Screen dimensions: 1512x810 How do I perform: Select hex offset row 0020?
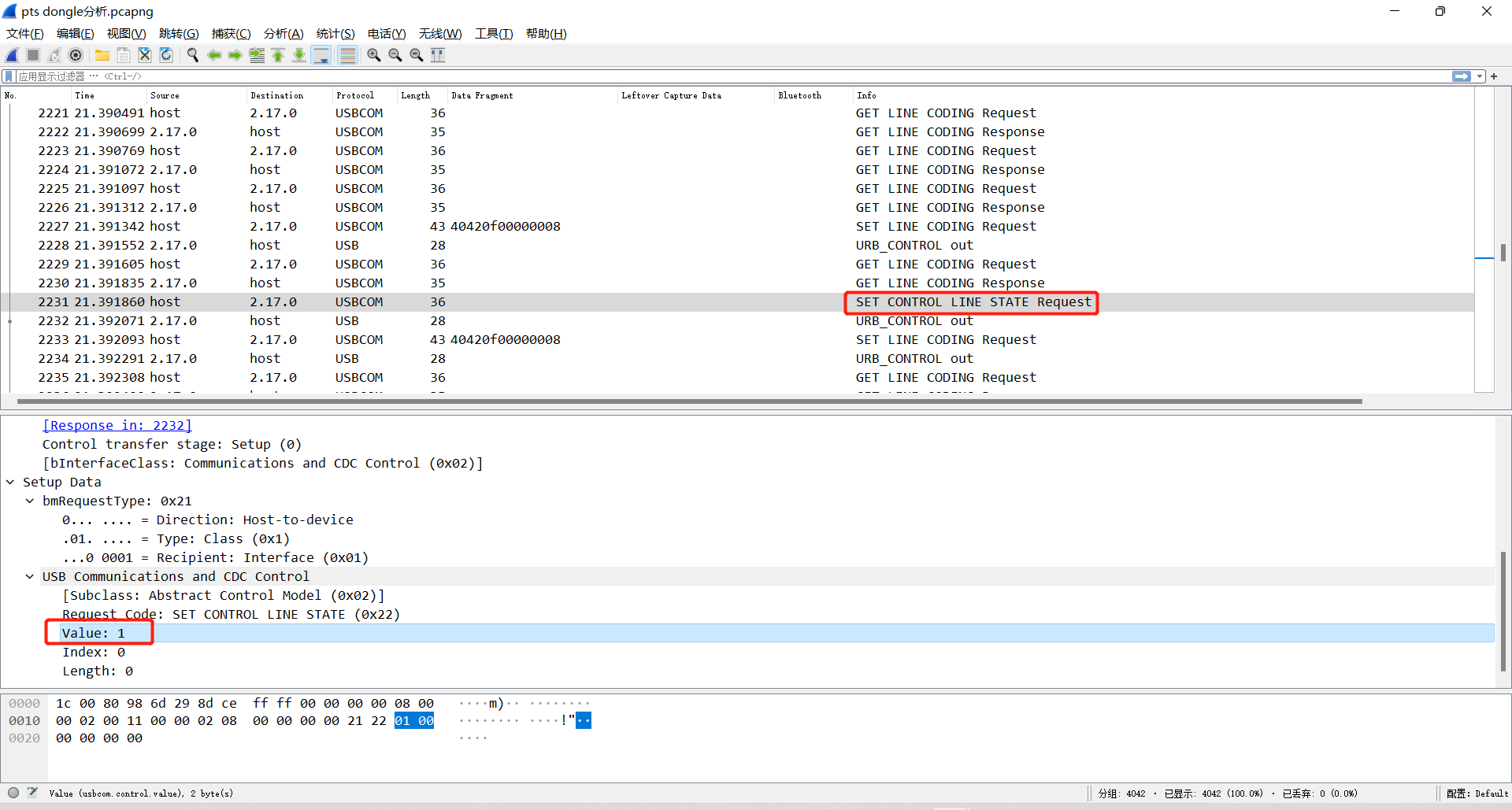[x=24, y=738]
